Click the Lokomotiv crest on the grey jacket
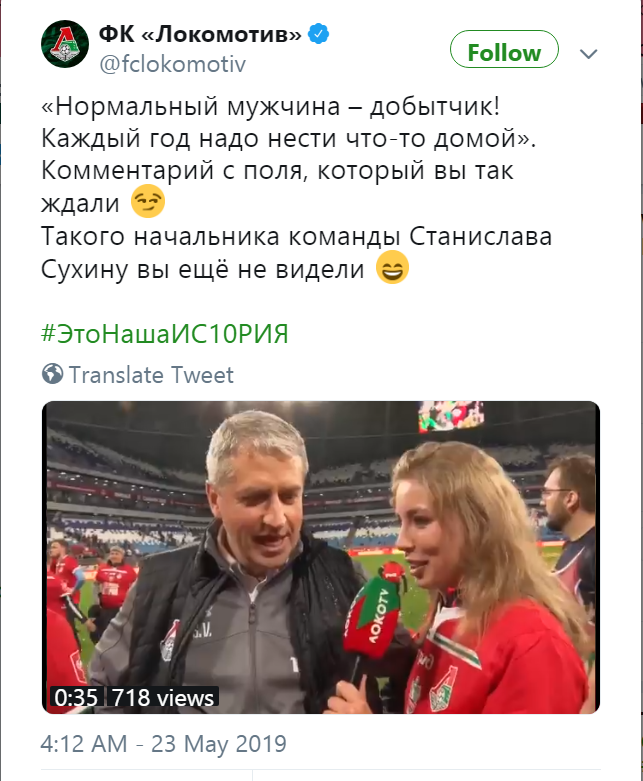 [x=170, y=641]
